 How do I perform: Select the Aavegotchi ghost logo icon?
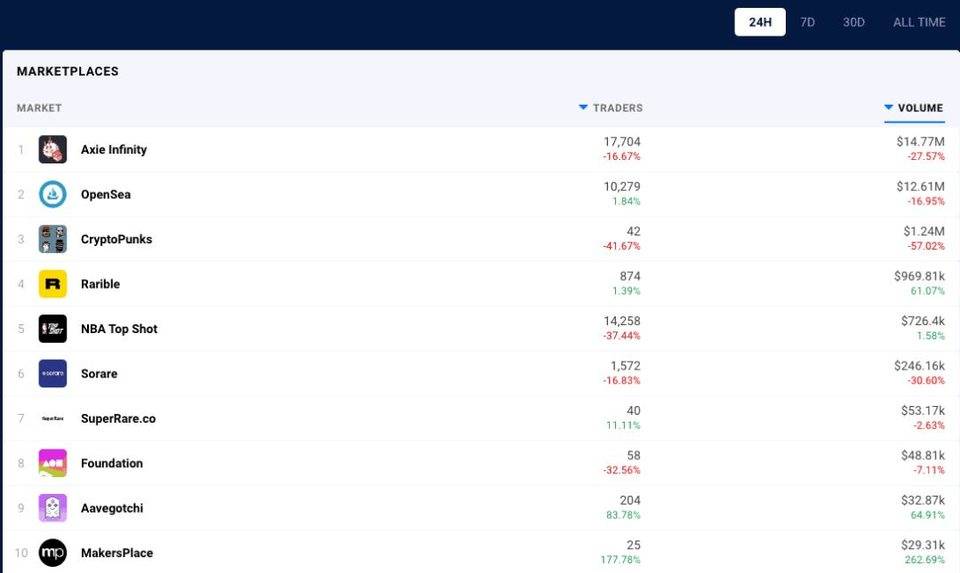tap(53, 508)
